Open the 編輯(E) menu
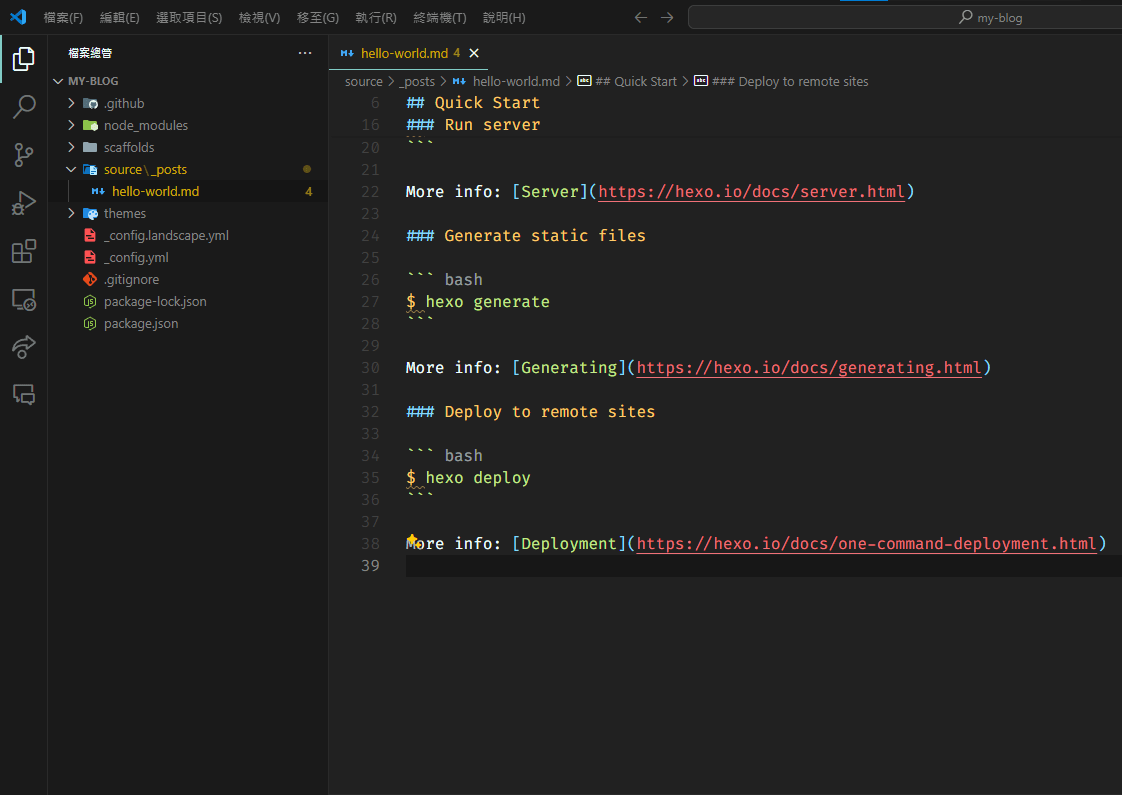The image size is (1122, 795). (x=119, y=17)
